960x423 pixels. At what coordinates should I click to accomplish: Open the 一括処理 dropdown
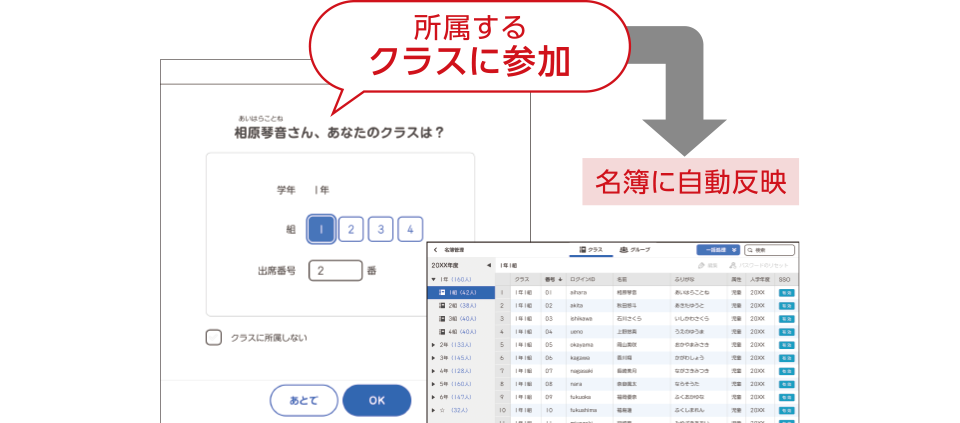pos(717,250)
